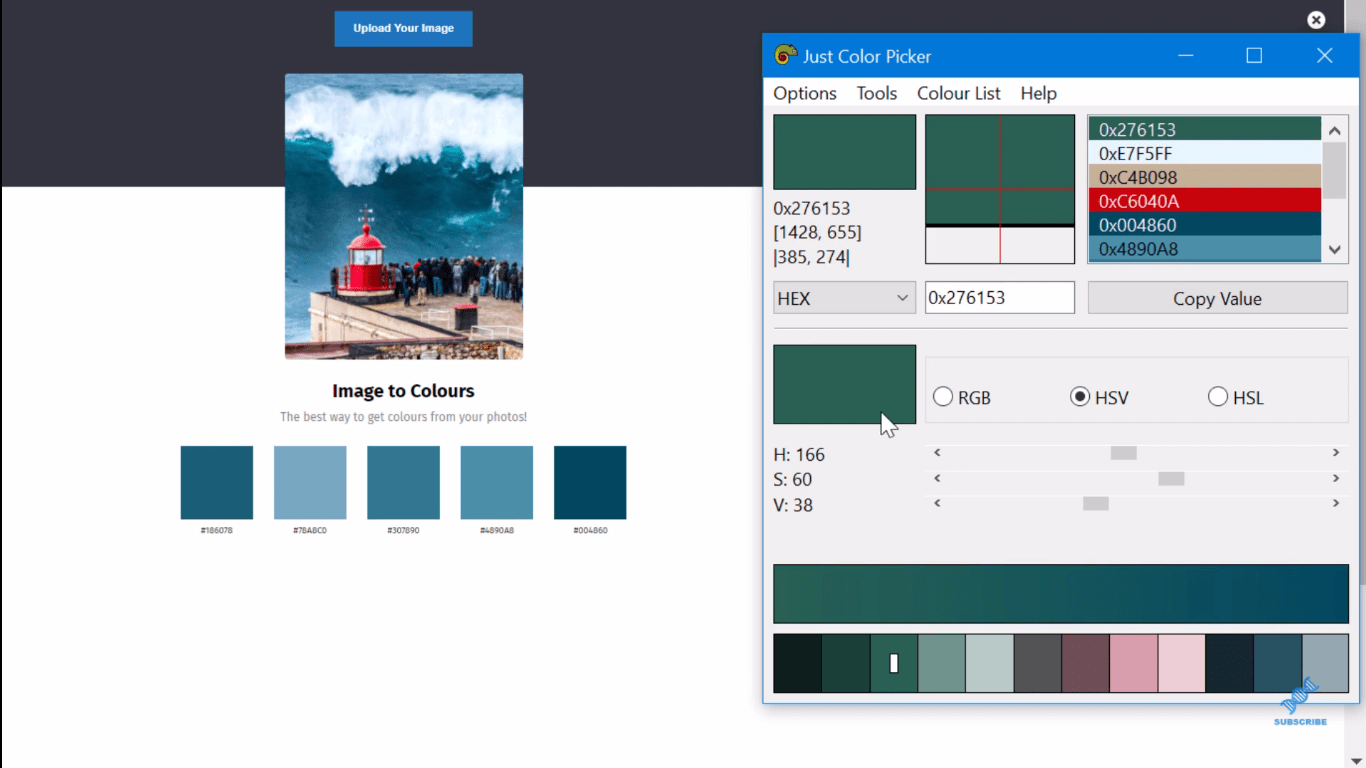This screenshot has width=1366, height=768.
Task: Click the colour list scrollbar thumb
Action: pyautogui.click(x=1335, y=169)
